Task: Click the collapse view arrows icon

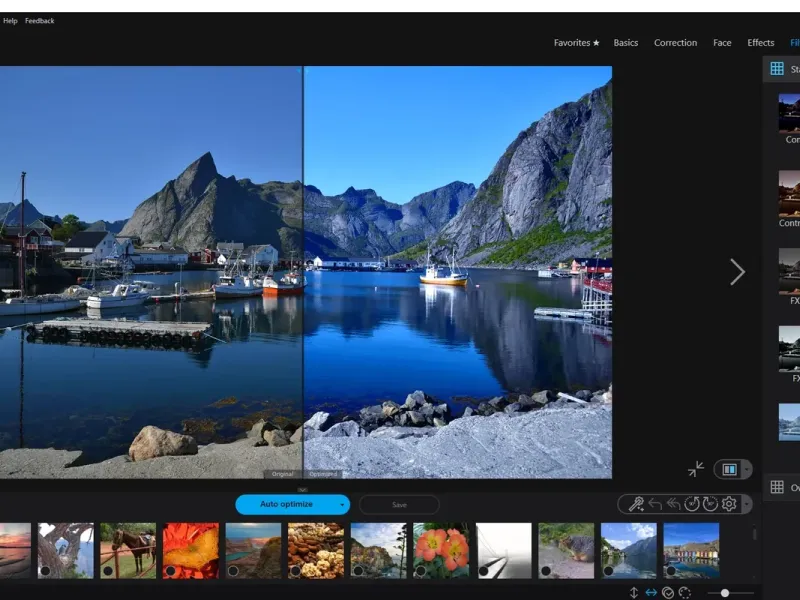Action: pos(696,469)
